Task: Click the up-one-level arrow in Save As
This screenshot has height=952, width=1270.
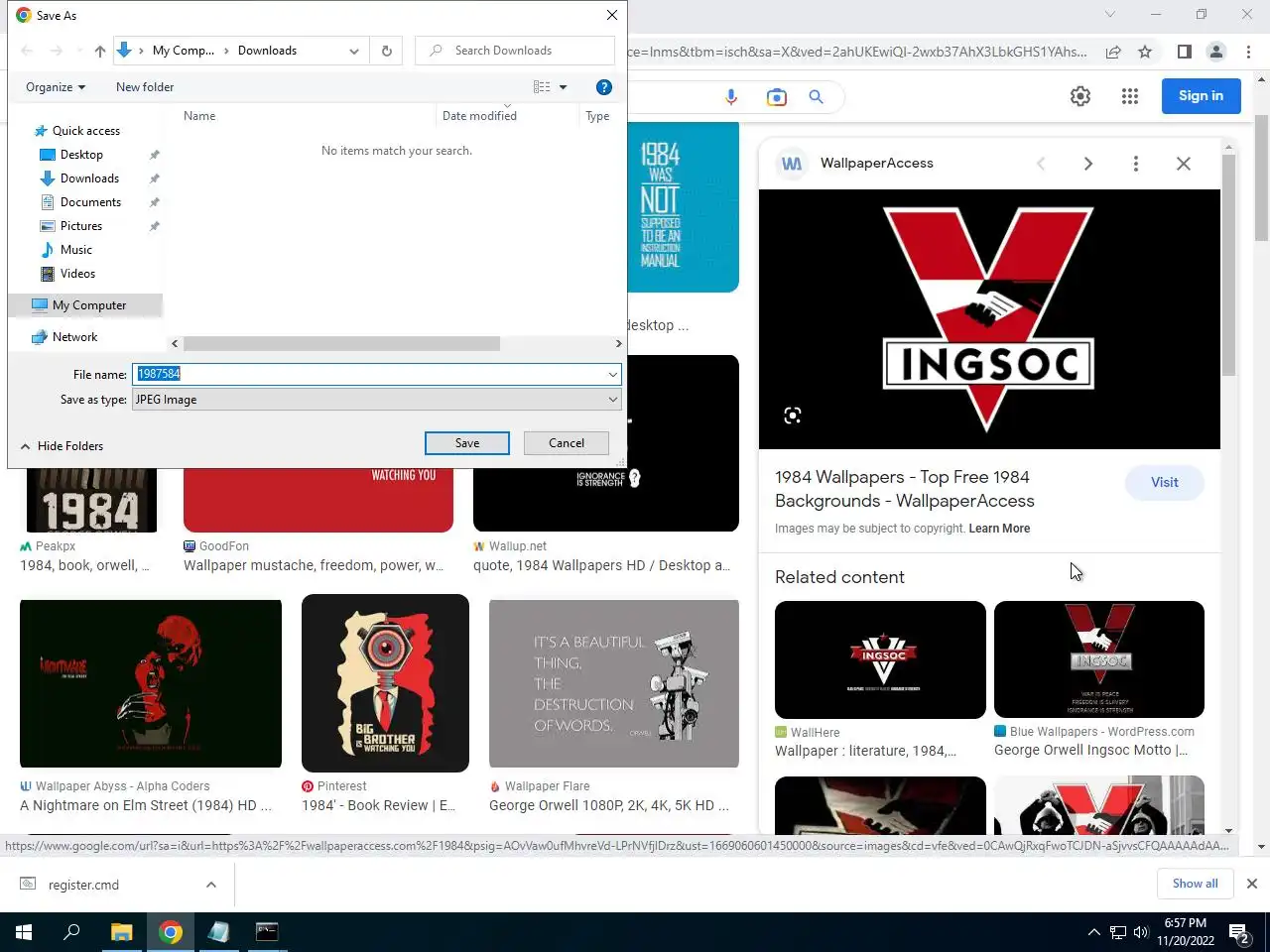Action: pyautogui.click(x=99, y=51)
